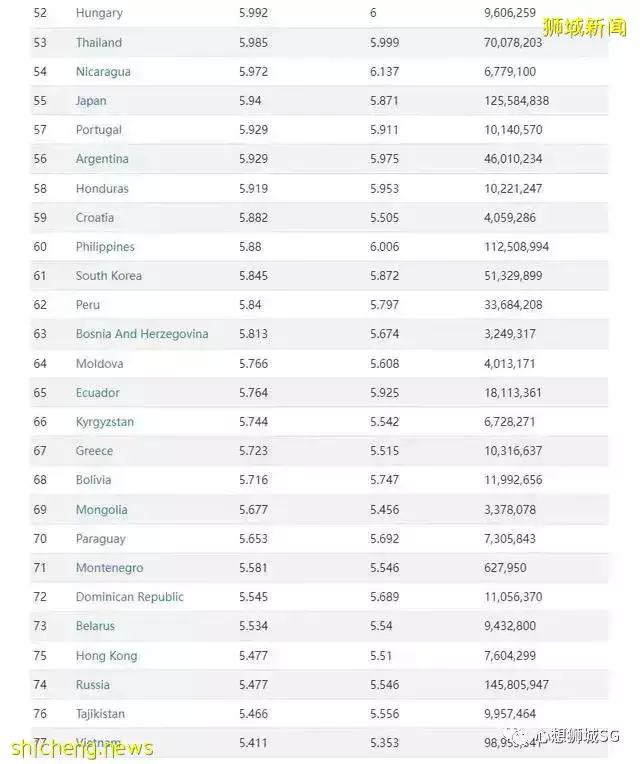Click Bosnia And Herzegovina link
This screenshot has width=640, height=764.
tap(142, 334)
